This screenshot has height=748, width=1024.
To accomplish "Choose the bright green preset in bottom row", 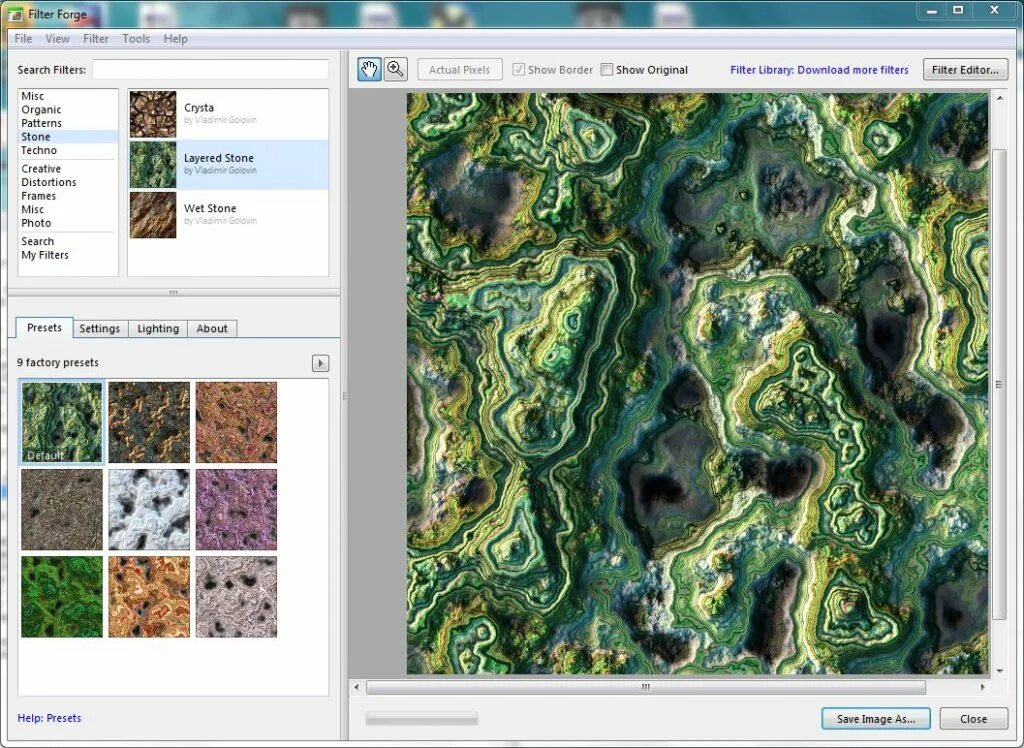I will tap(62, 596).
